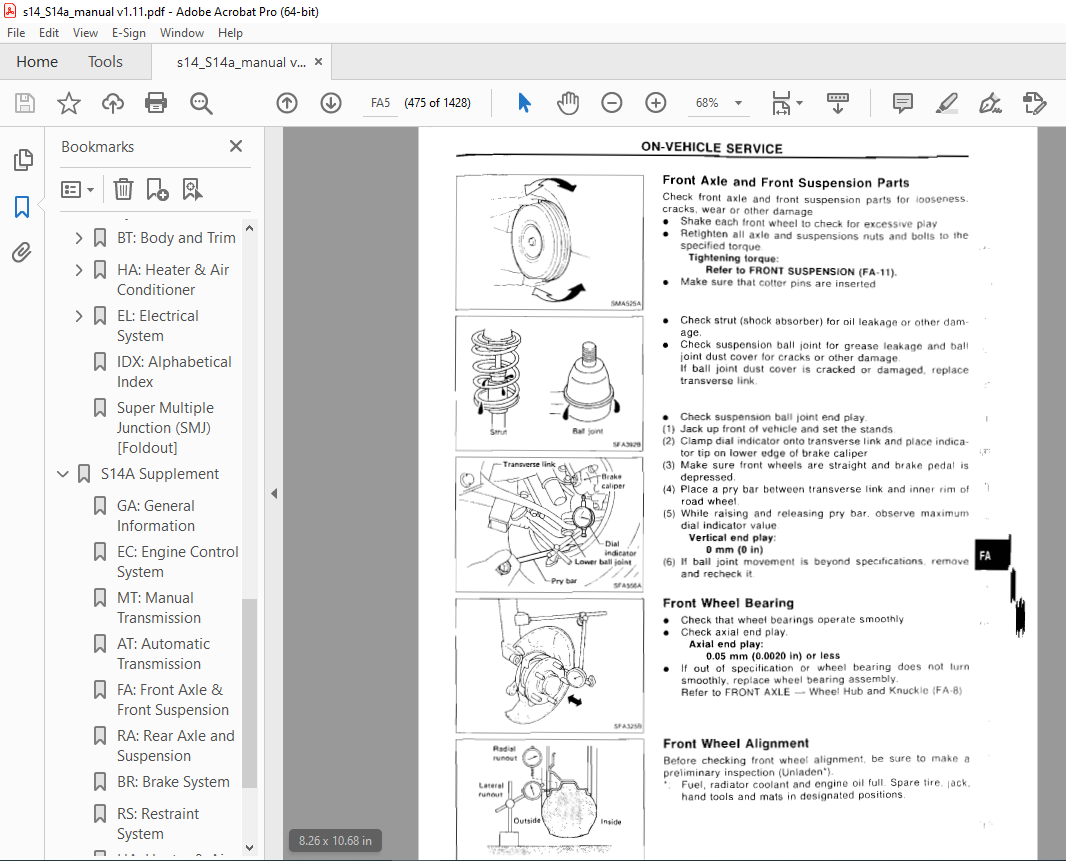Close the Bookmarks panel
This screenshot has height=861, width=1066.
coord(236,146)
